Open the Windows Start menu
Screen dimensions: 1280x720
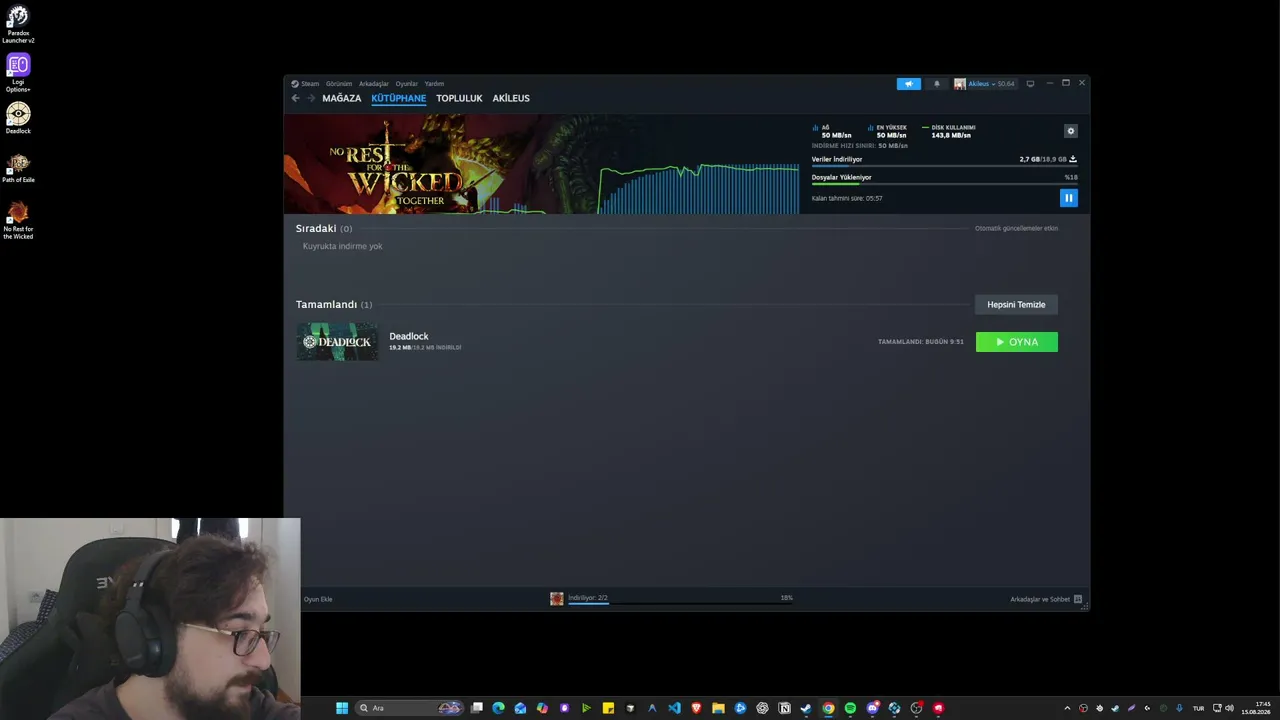point(342,708)
